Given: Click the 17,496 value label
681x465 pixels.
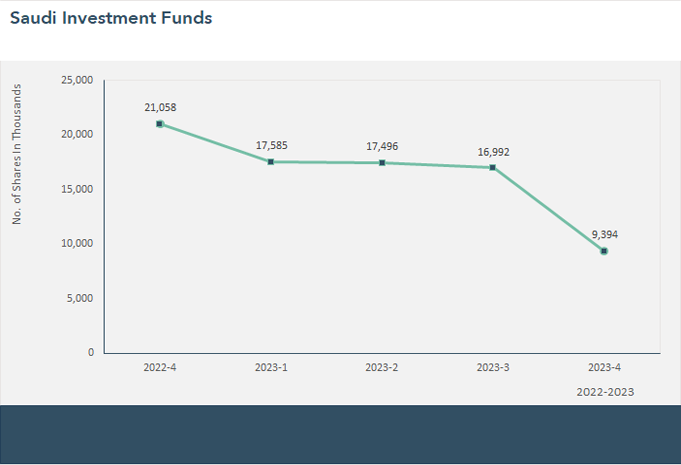Looking at the screenshot, I should coord(382,146).
